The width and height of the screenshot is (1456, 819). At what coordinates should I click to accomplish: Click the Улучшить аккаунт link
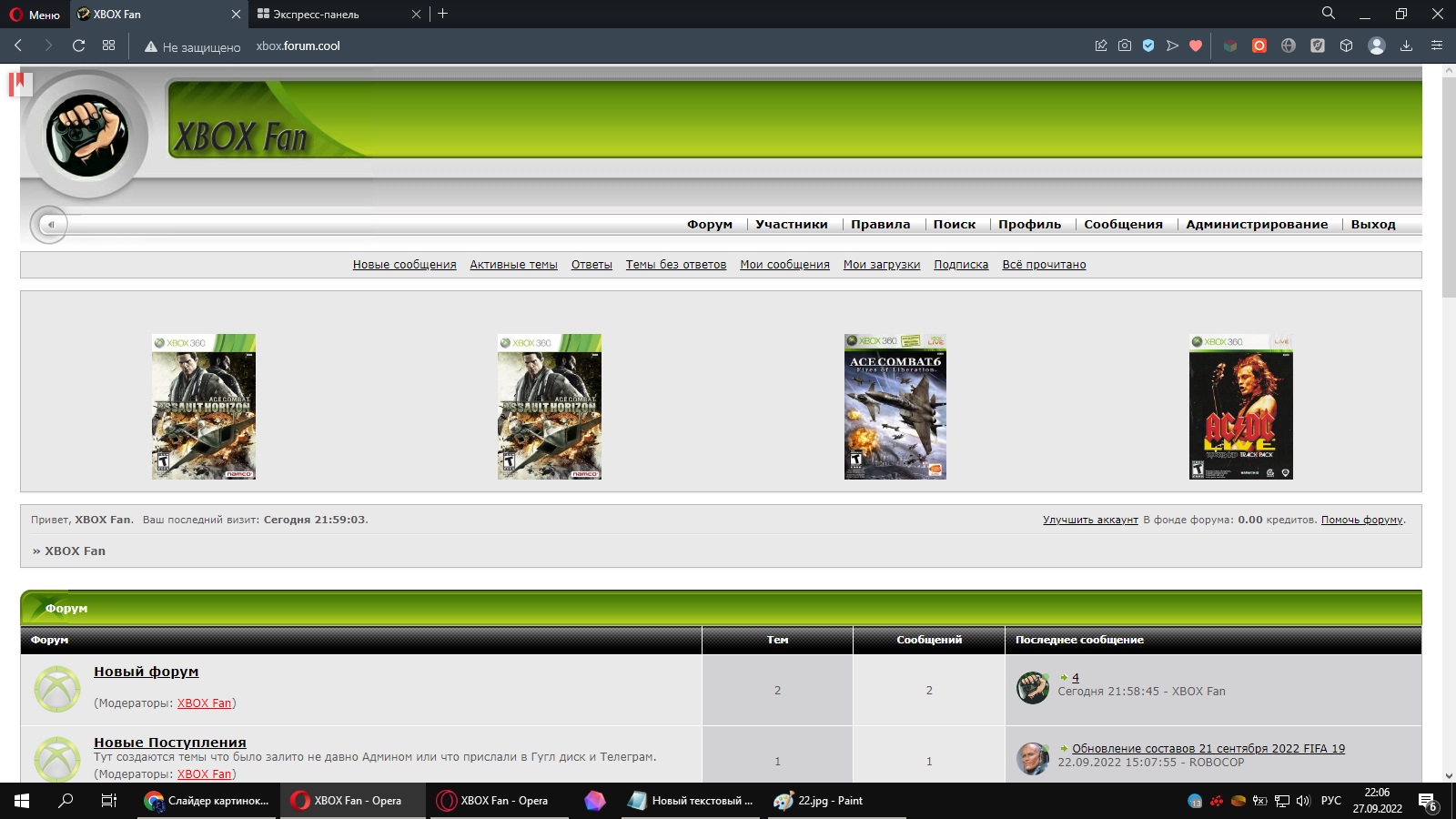click(x=1090, y=520)
